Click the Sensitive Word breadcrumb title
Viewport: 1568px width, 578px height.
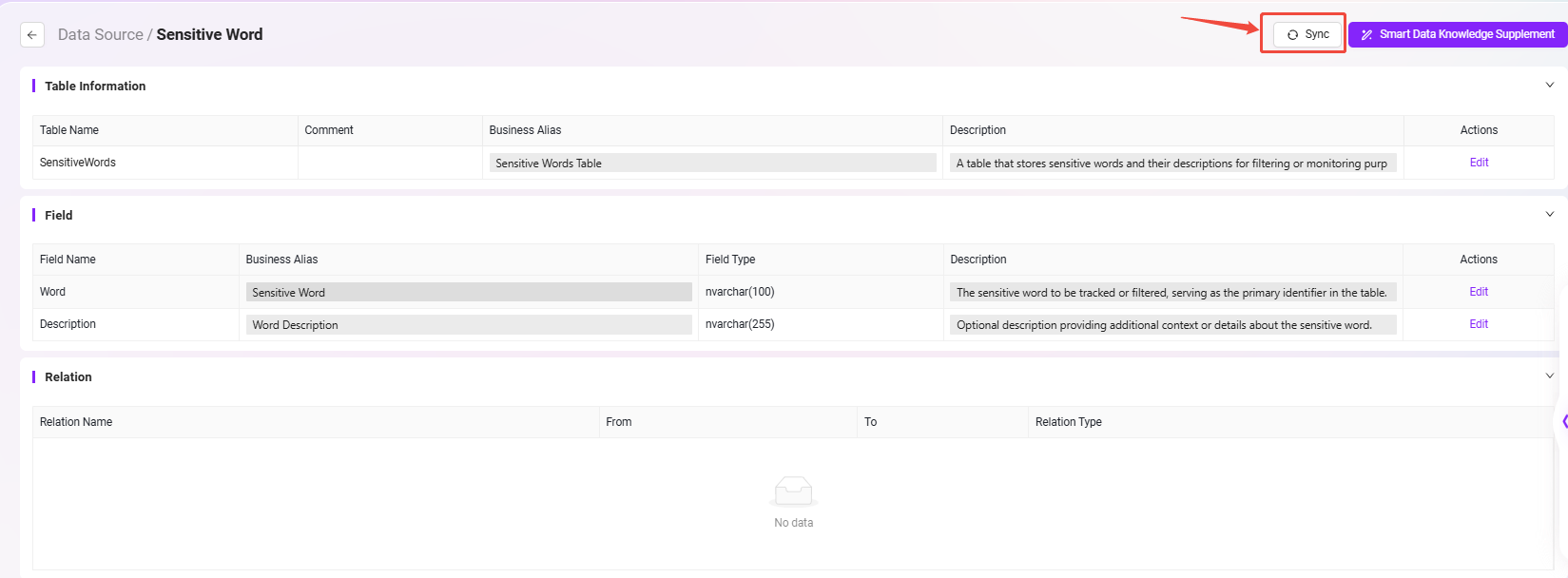pos(209,35)
